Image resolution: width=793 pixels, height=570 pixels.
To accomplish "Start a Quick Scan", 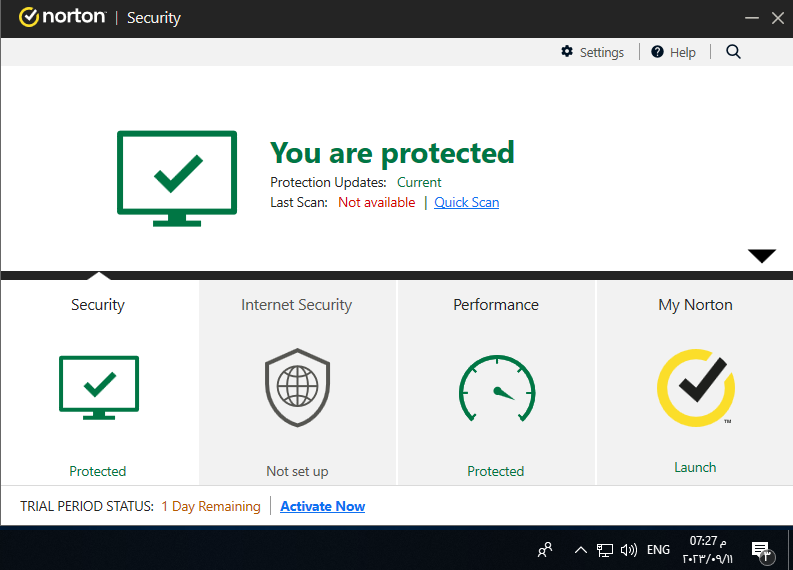I will [x=466, y=202].
